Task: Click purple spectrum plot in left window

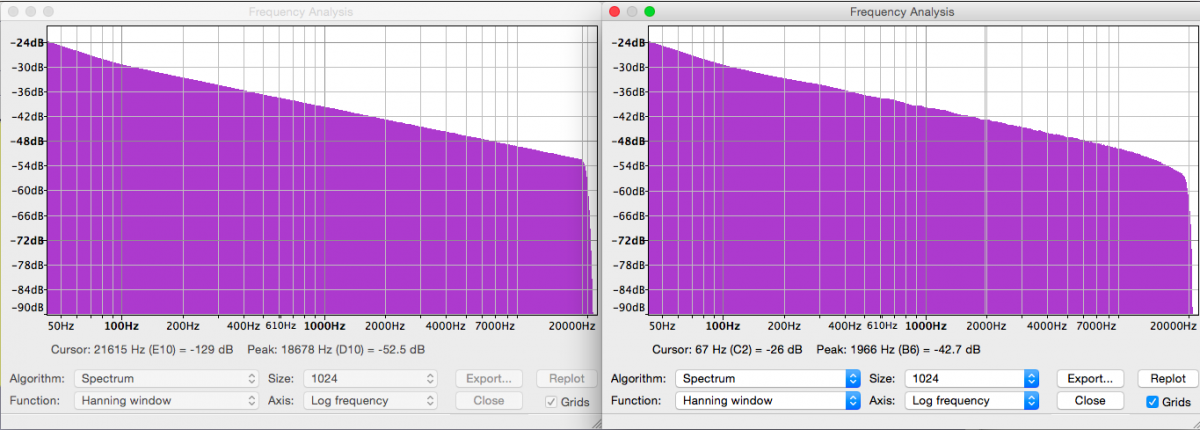Action: [321, 170]
